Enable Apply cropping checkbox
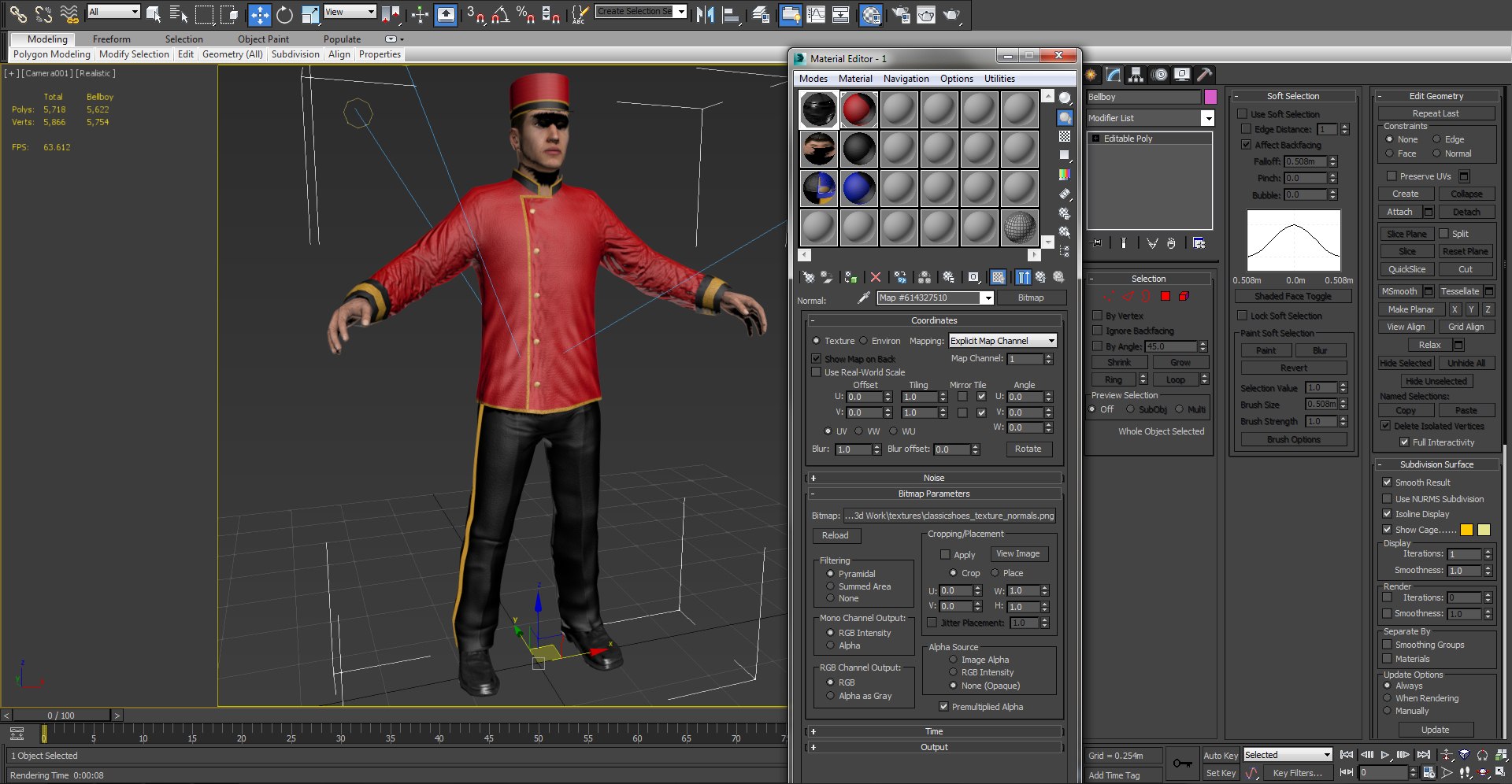1512x784 pixels. [x=945, y=555]
